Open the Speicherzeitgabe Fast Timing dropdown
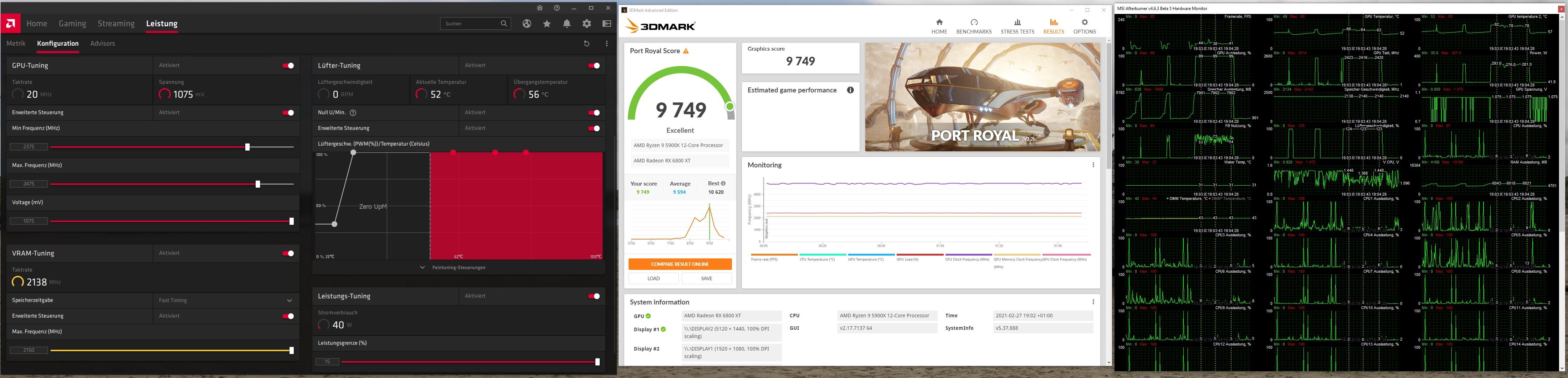1568x378 pixels. coord(225,301)
